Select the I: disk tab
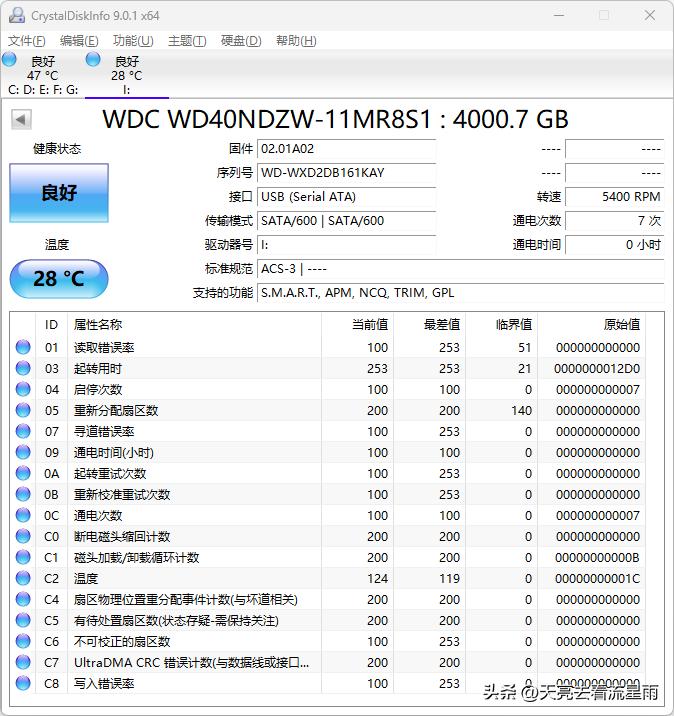Viewport: 674px width, 716px height. [127, 75]
